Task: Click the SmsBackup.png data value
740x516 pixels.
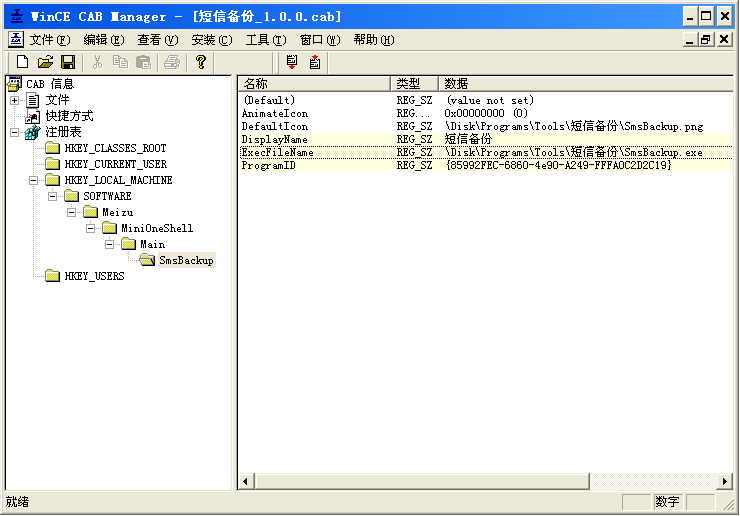Action: pyautogui.click(x=574, y=127)
